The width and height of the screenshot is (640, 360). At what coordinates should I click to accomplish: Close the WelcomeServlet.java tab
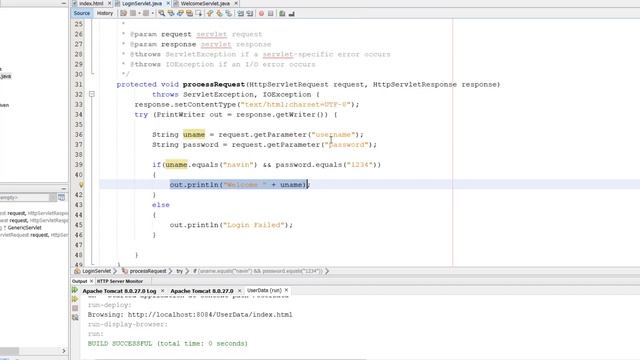pos(236,3)
